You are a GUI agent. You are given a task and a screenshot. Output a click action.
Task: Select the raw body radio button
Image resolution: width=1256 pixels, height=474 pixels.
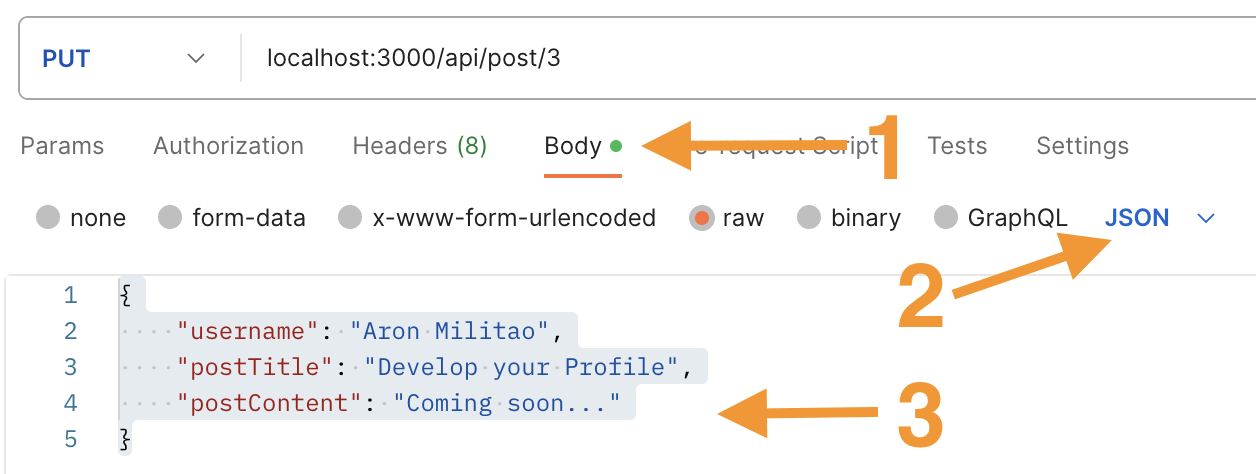(702, 218)
